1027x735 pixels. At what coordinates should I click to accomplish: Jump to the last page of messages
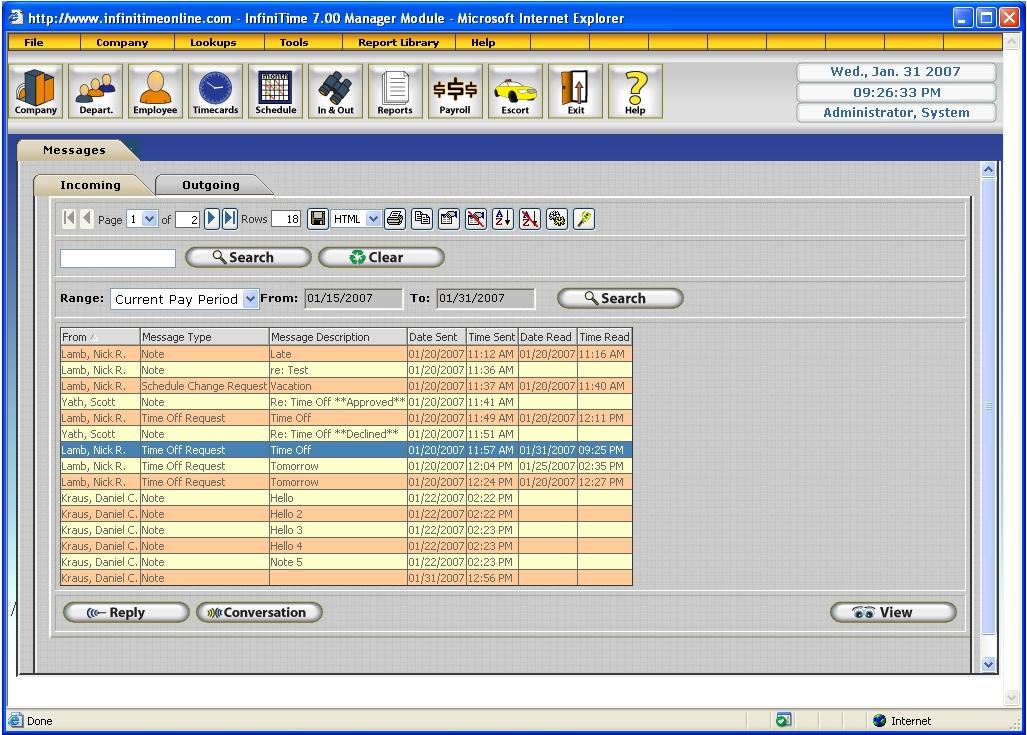pos(229,219)
